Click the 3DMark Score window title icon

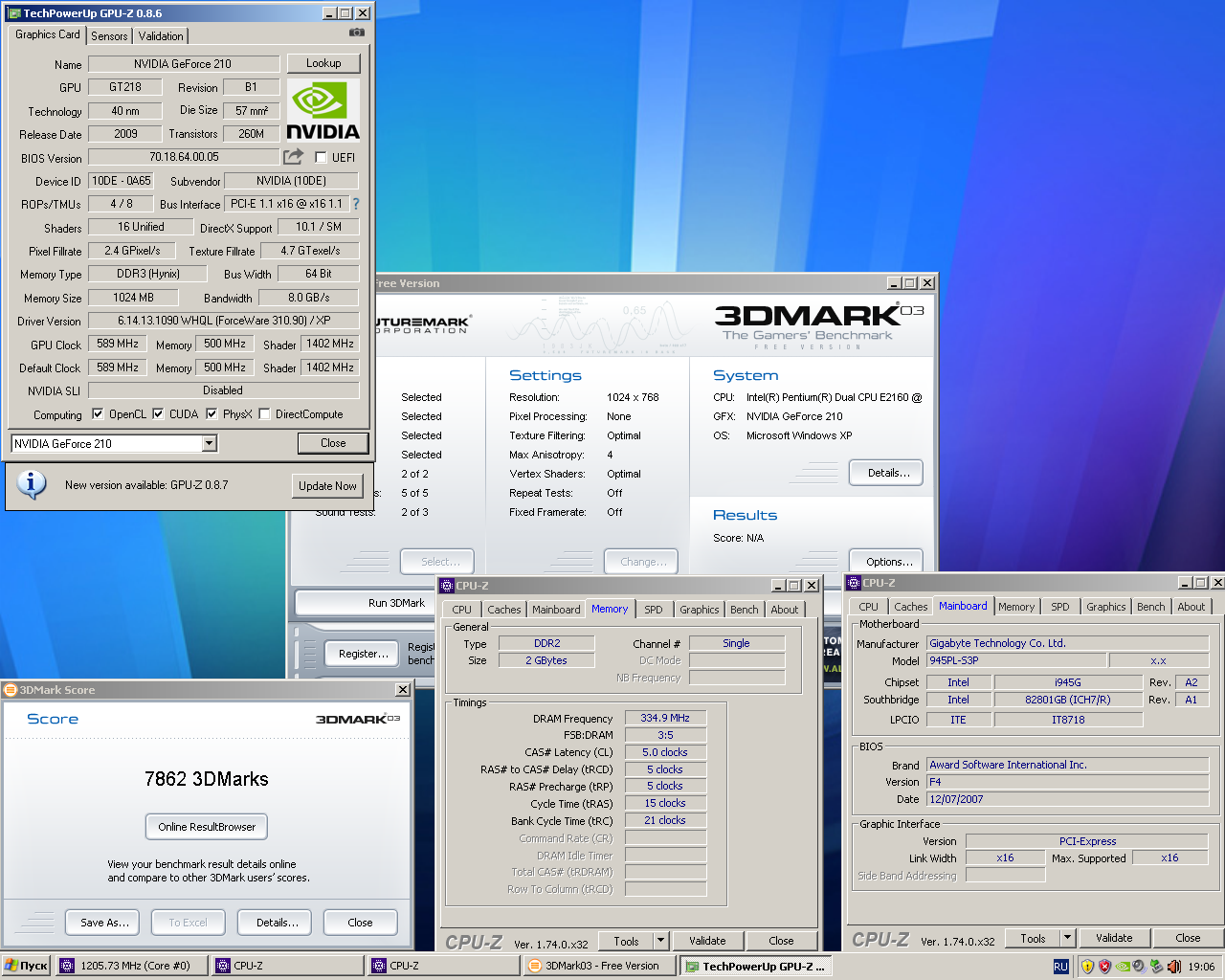[11, 689]
